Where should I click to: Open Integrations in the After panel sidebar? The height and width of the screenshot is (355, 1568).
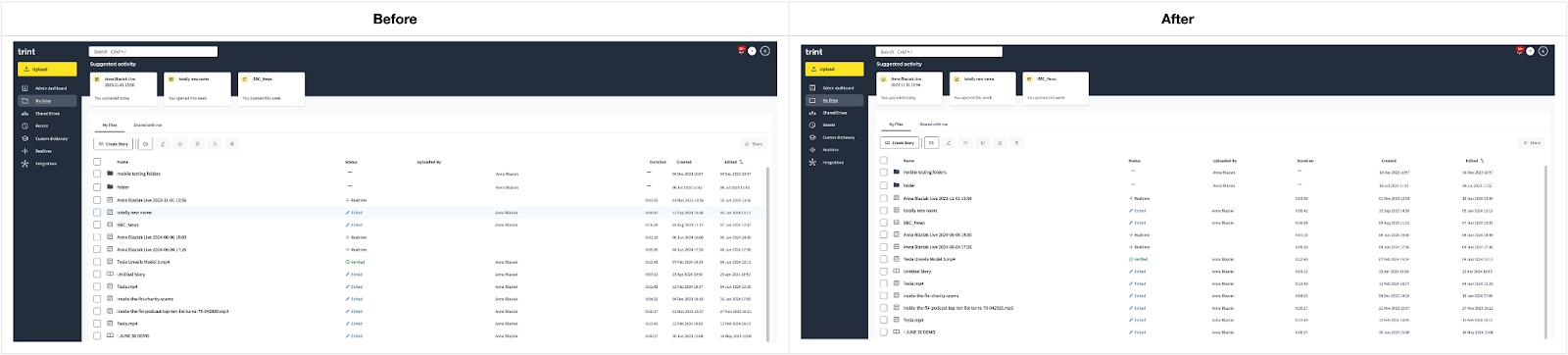click(834, 163)
